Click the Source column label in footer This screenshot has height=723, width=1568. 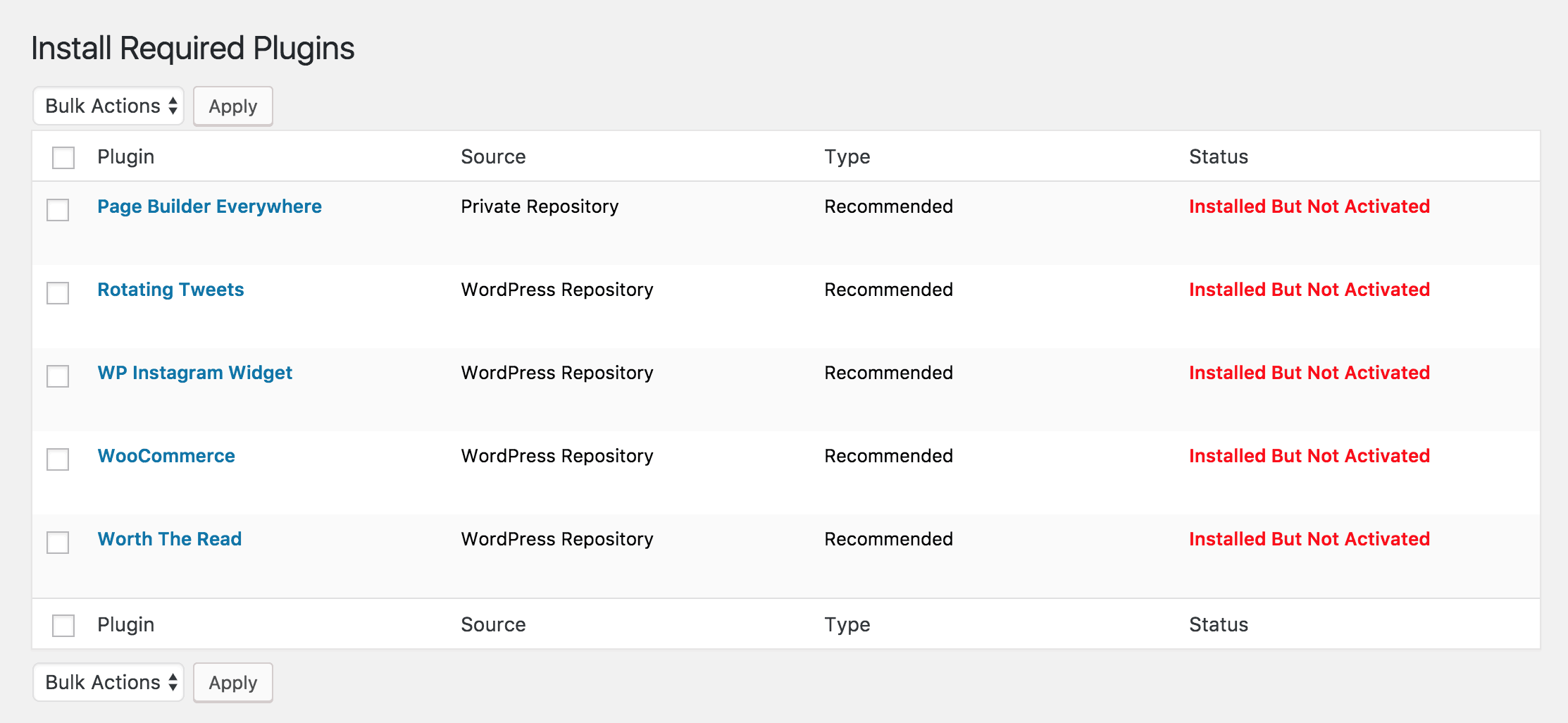493,624
